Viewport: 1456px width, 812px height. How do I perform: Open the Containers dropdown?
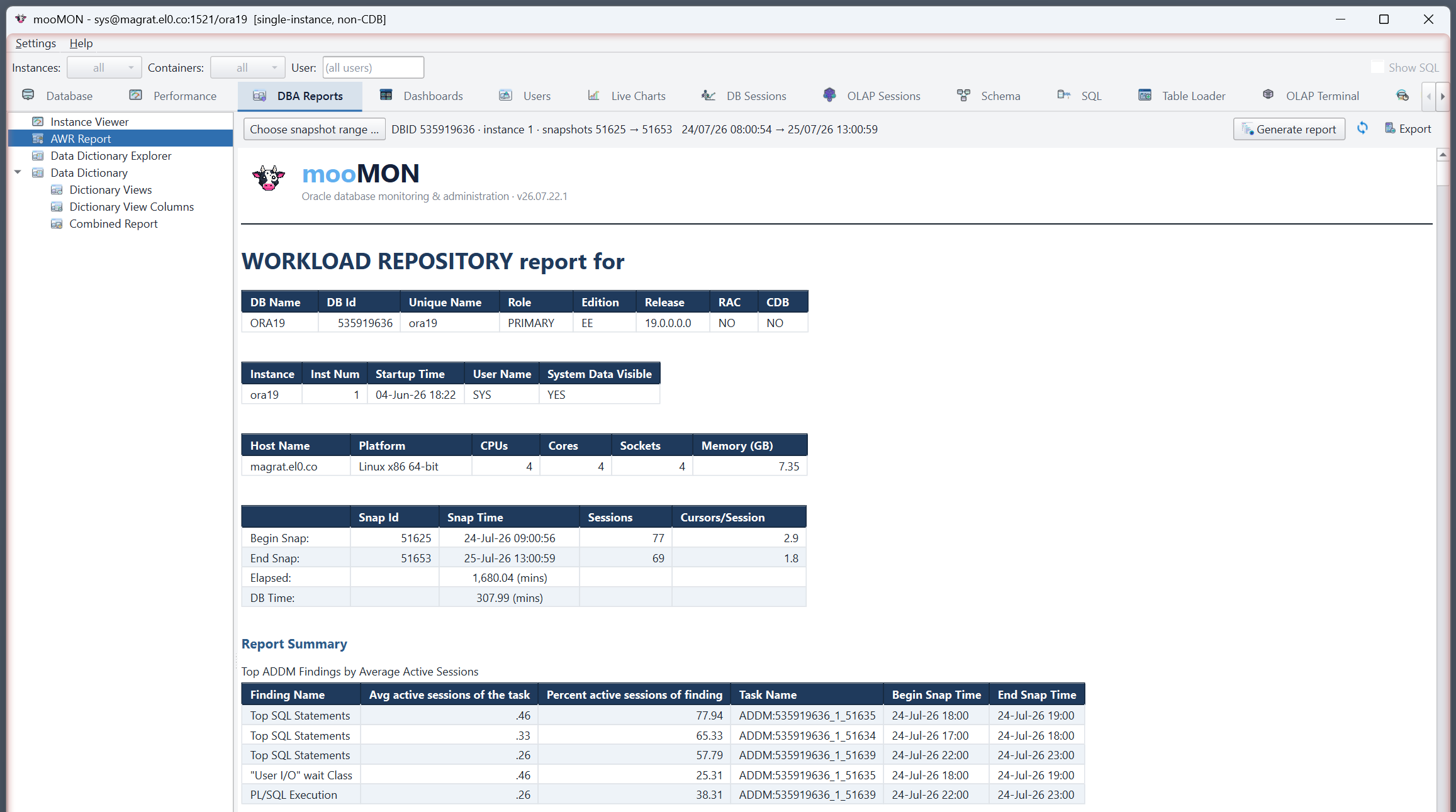pyautogui.click(x=248, y=67)
